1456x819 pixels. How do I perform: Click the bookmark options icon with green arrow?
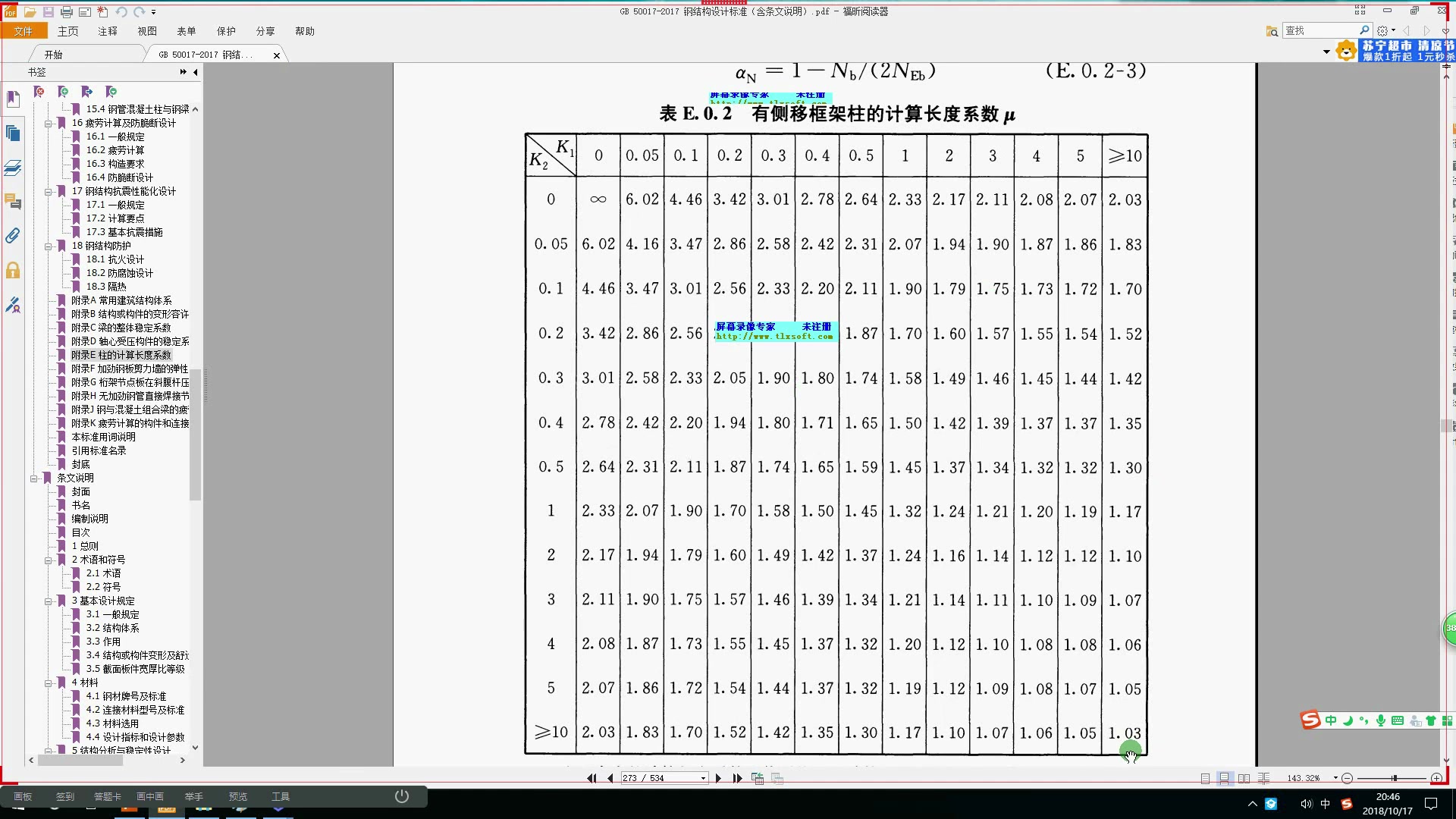pyautogui.click(x=111, y=92)
